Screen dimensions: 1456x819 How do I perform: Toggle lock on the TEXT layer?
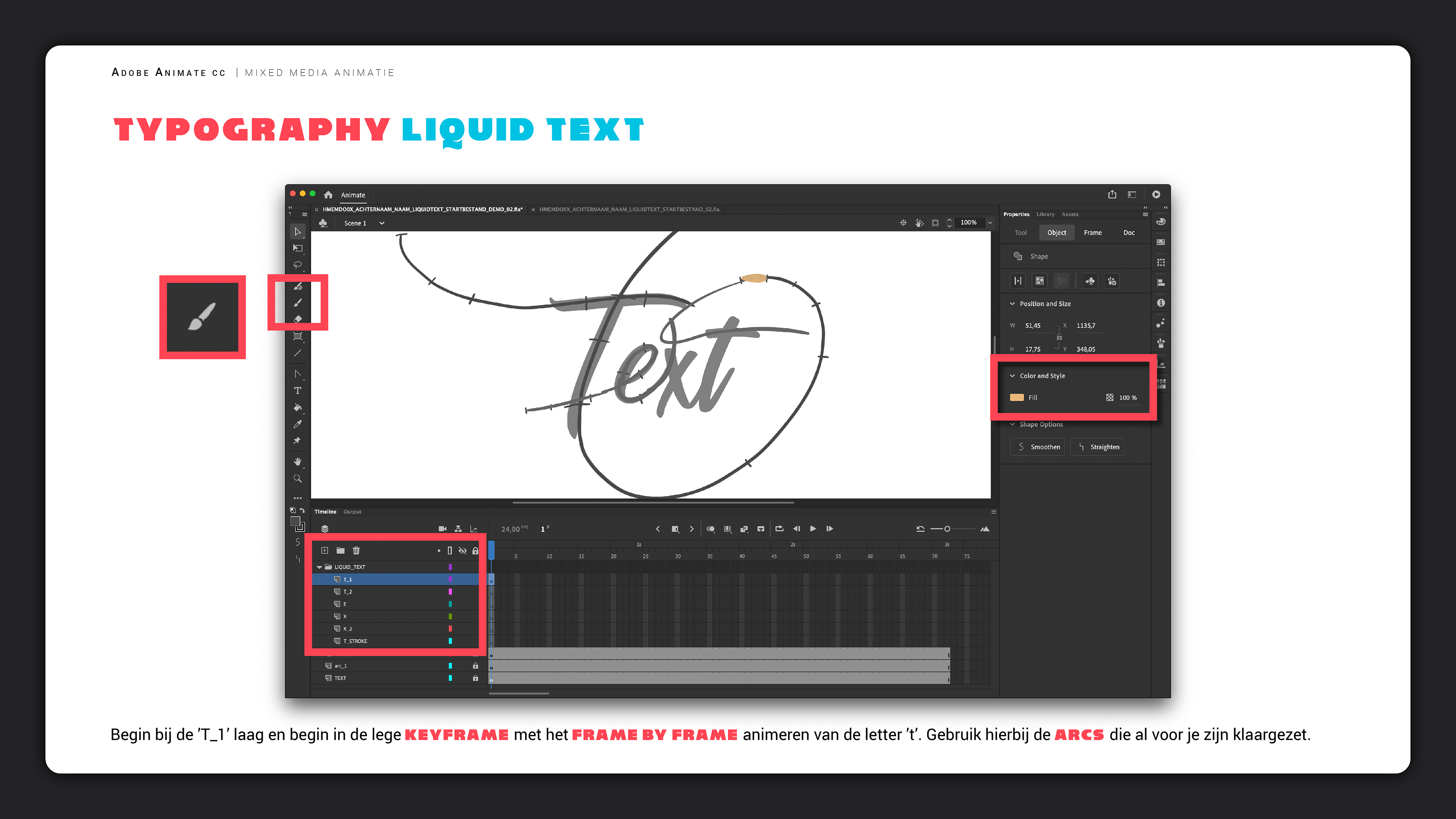point(475,678)
